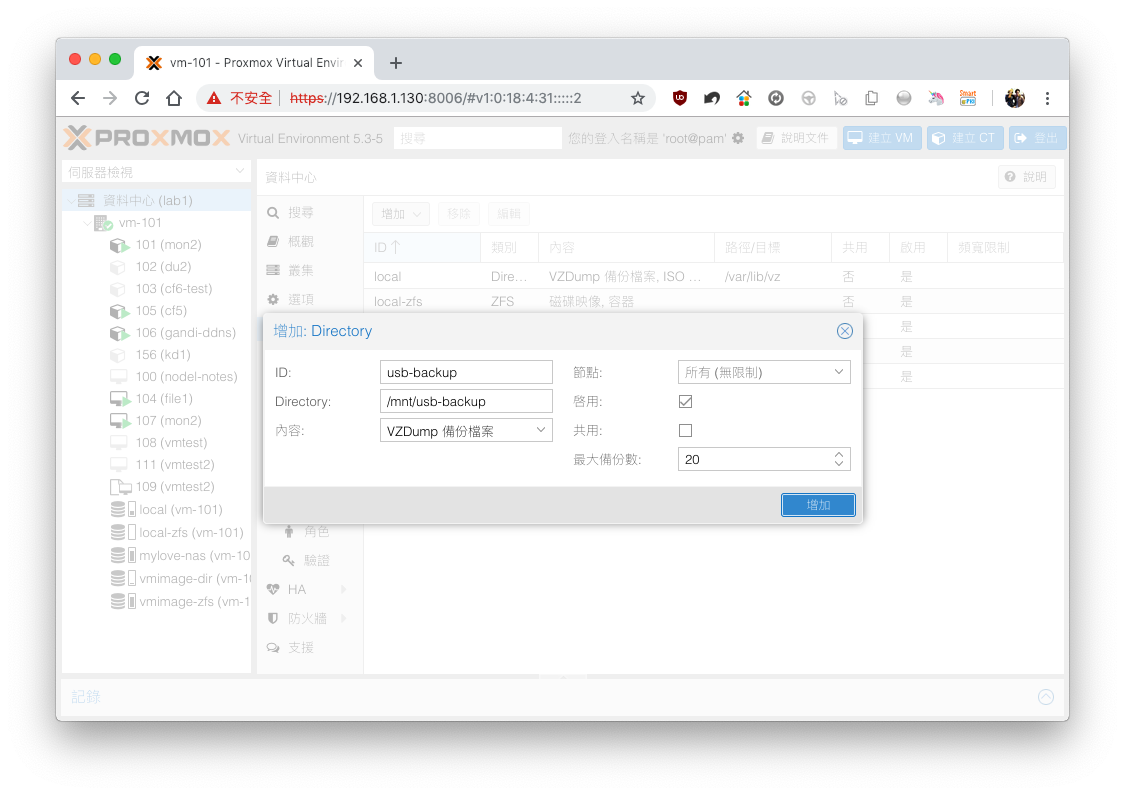Toggle the 啓用 enable checkbox
The width and height of the screenshot is (1125, 795).
[686, 402]
